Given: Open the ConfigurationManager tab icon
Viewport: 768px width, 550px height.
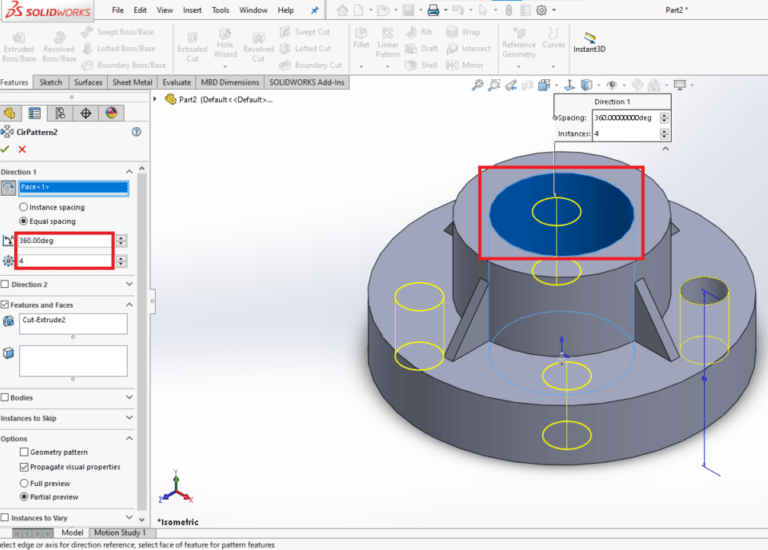Looking at the screenshot, I should pos(60,113).
